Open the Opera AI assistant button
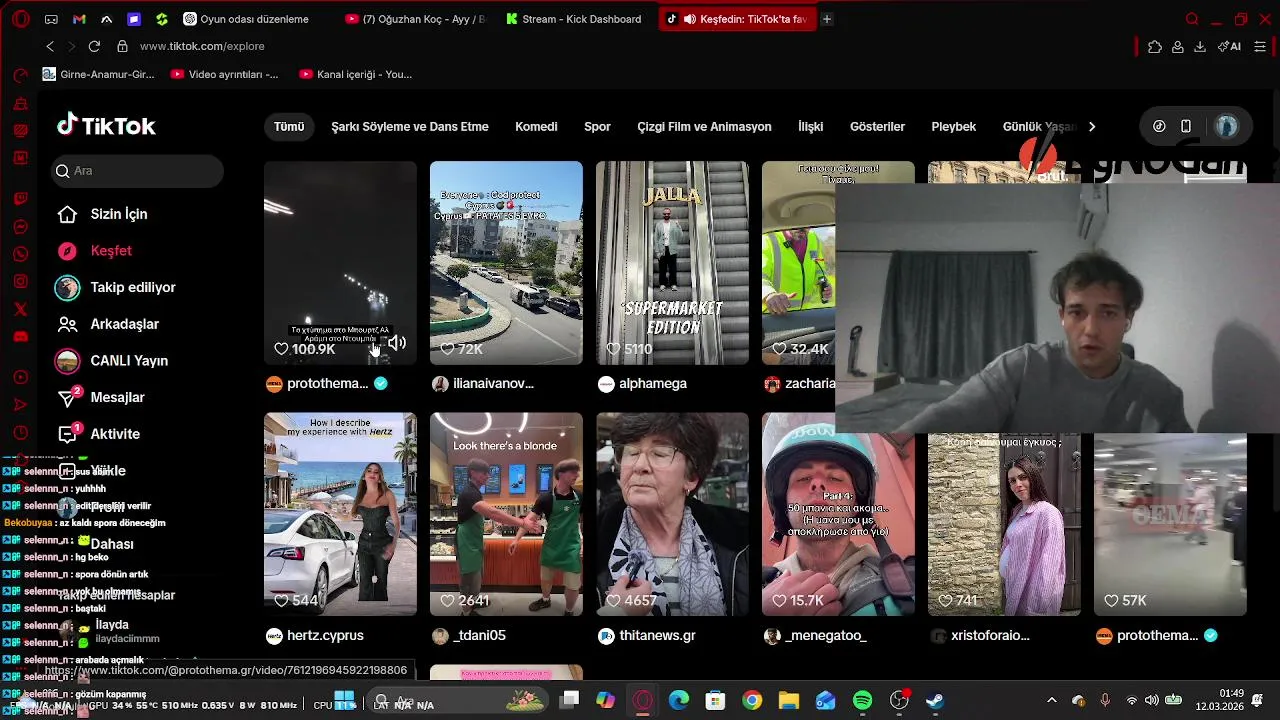Image resolution: width=1280 pixels, height=720 pixels. pyautogui.click(x=1229, y=46)
